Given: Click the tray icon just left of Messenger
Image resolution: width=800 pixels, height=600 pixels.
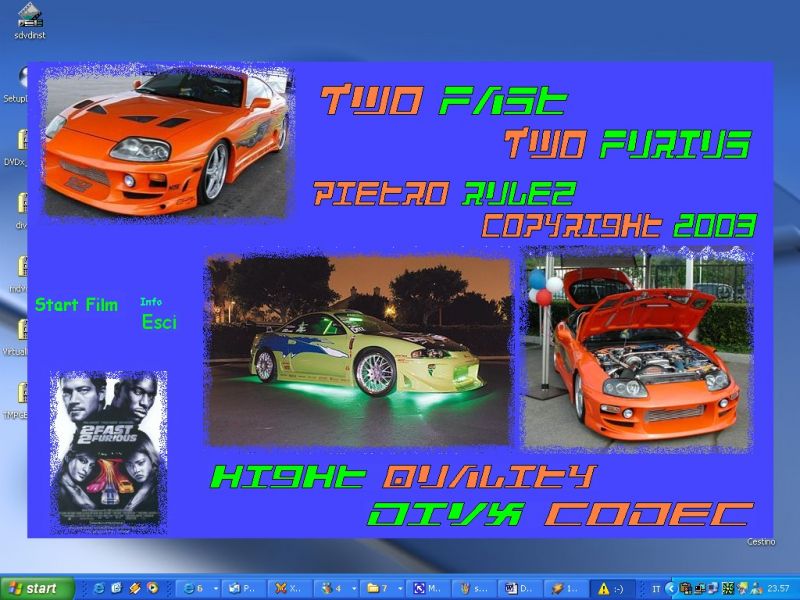Looking at the screenshot, I should click(x=742, y=589).
